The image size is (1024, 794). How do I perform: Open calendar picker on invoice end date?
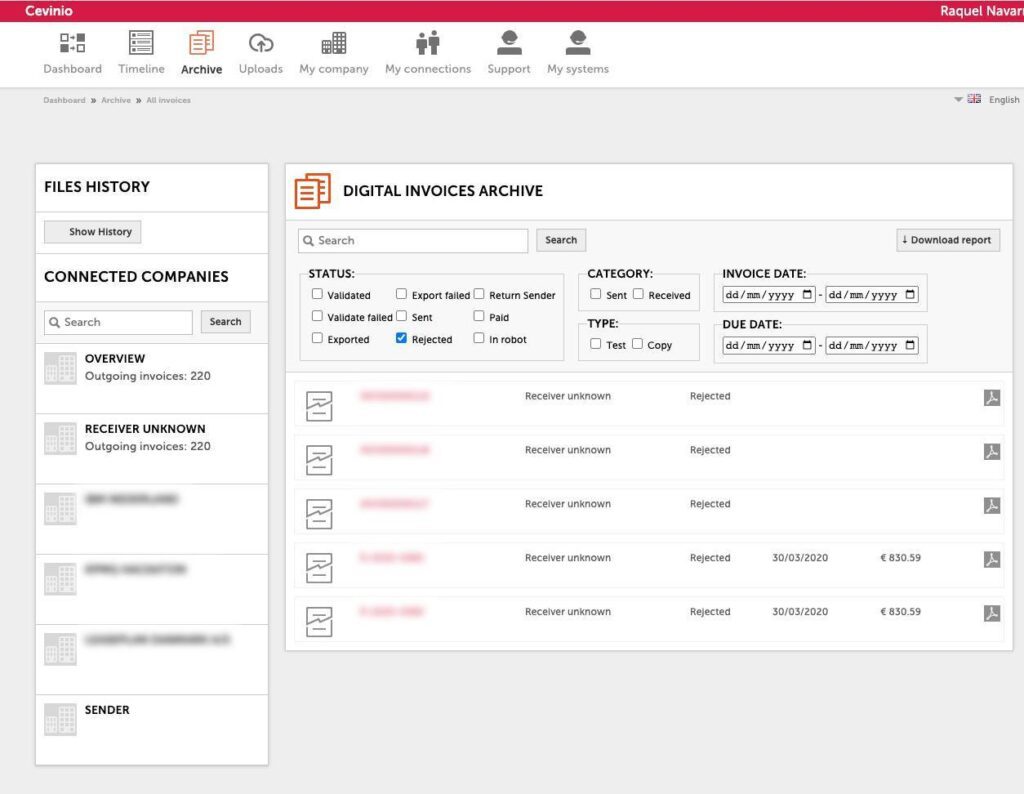coord(910,294)
